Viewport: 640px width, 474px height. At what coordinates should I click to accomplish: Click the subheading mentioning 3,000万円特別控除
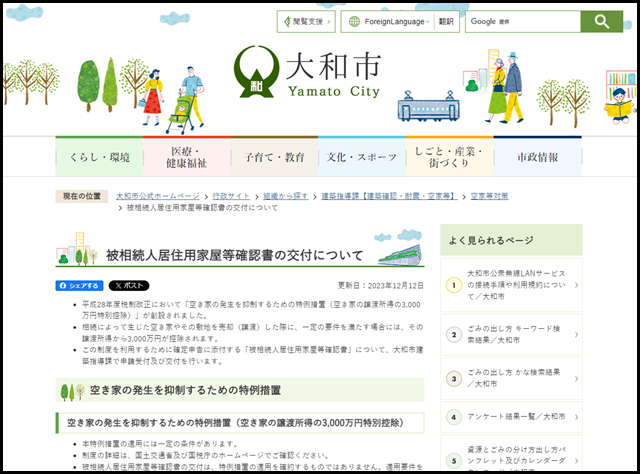click(x=235, y=423)
